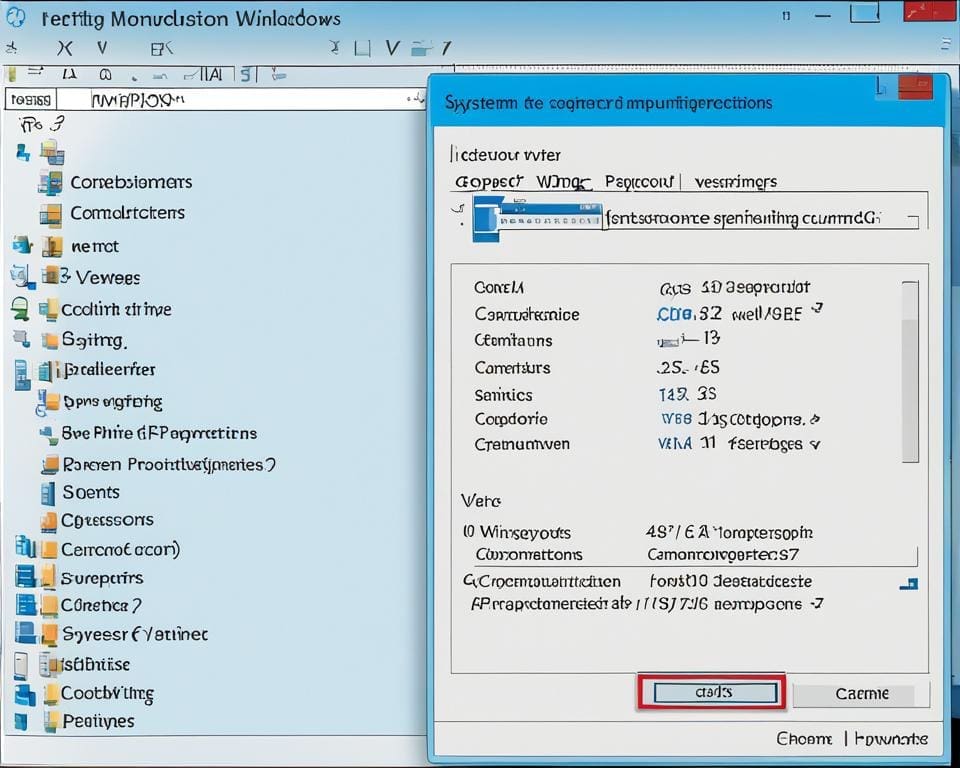Viewport: 960px width, 768px height.
Task: Click the blue folder-like icon in top toolbar
Action: click(421, 48)
